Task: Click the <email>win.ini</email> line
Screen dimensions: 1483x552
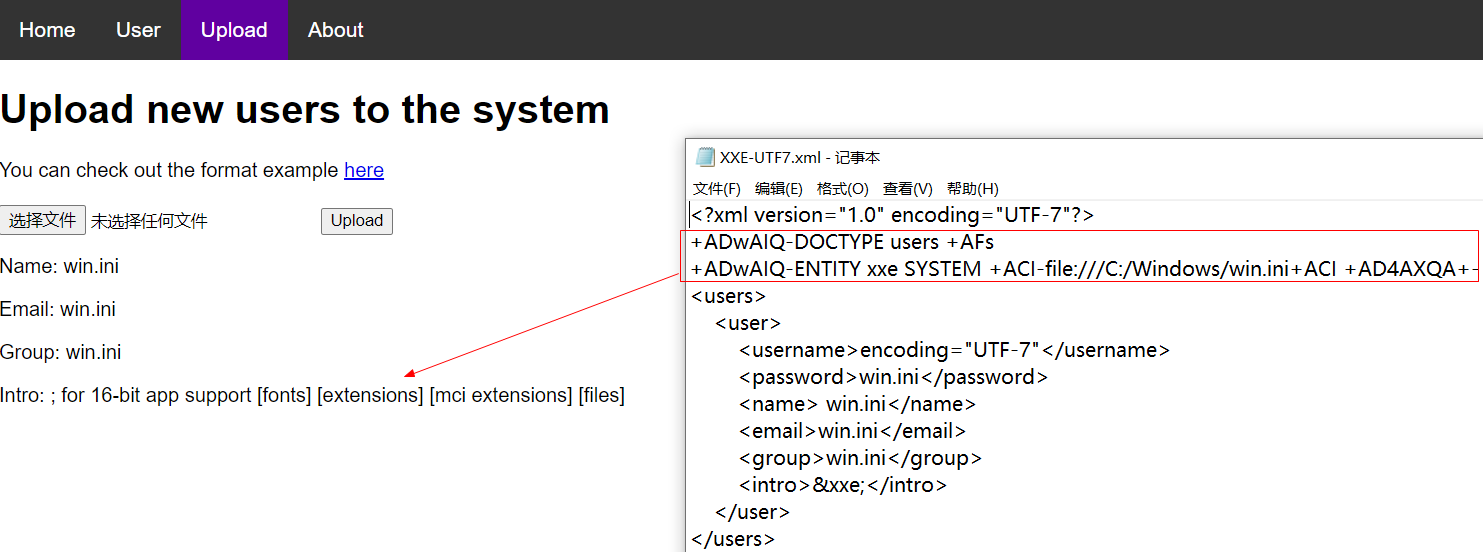Action: click(x=853, y=431)
